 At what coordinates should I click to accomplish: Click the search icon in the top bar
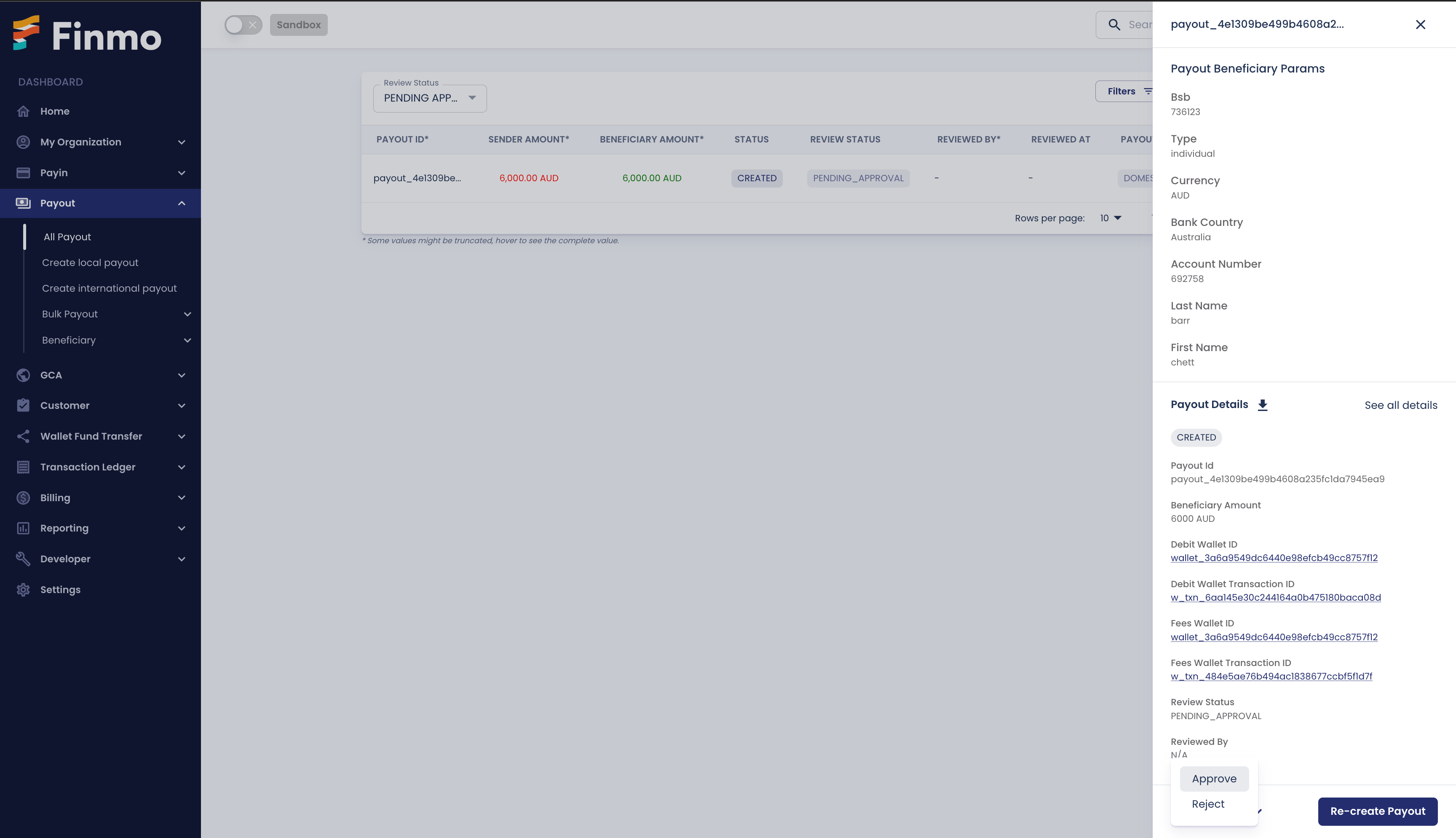tap(1113, 24)
